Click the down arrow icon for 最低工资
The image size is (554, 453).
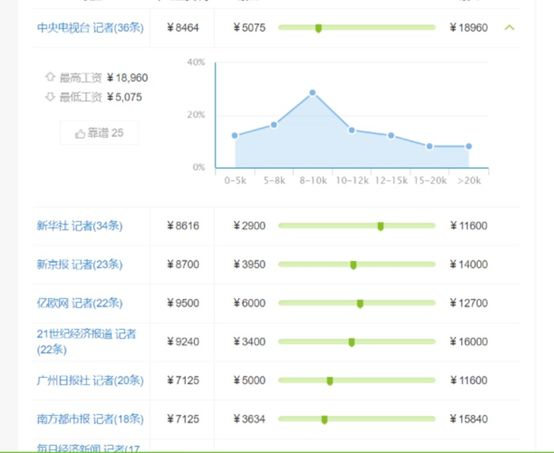(x=50, y=96)
